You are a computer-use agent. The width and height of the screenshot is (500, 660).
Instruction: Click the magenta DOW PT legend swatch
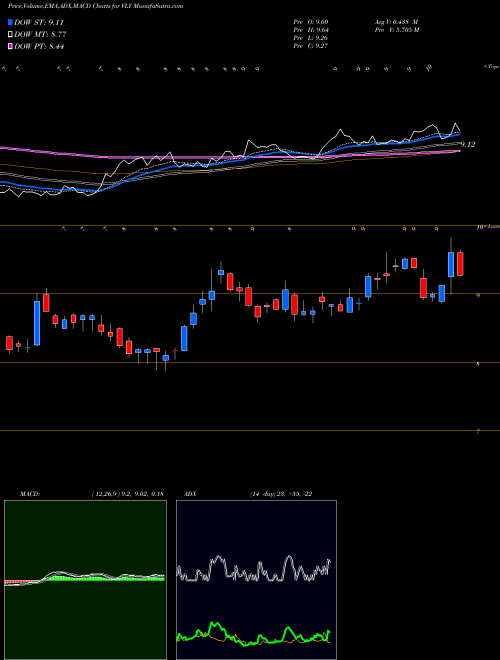pyautogui.click(x=11, y=47)
